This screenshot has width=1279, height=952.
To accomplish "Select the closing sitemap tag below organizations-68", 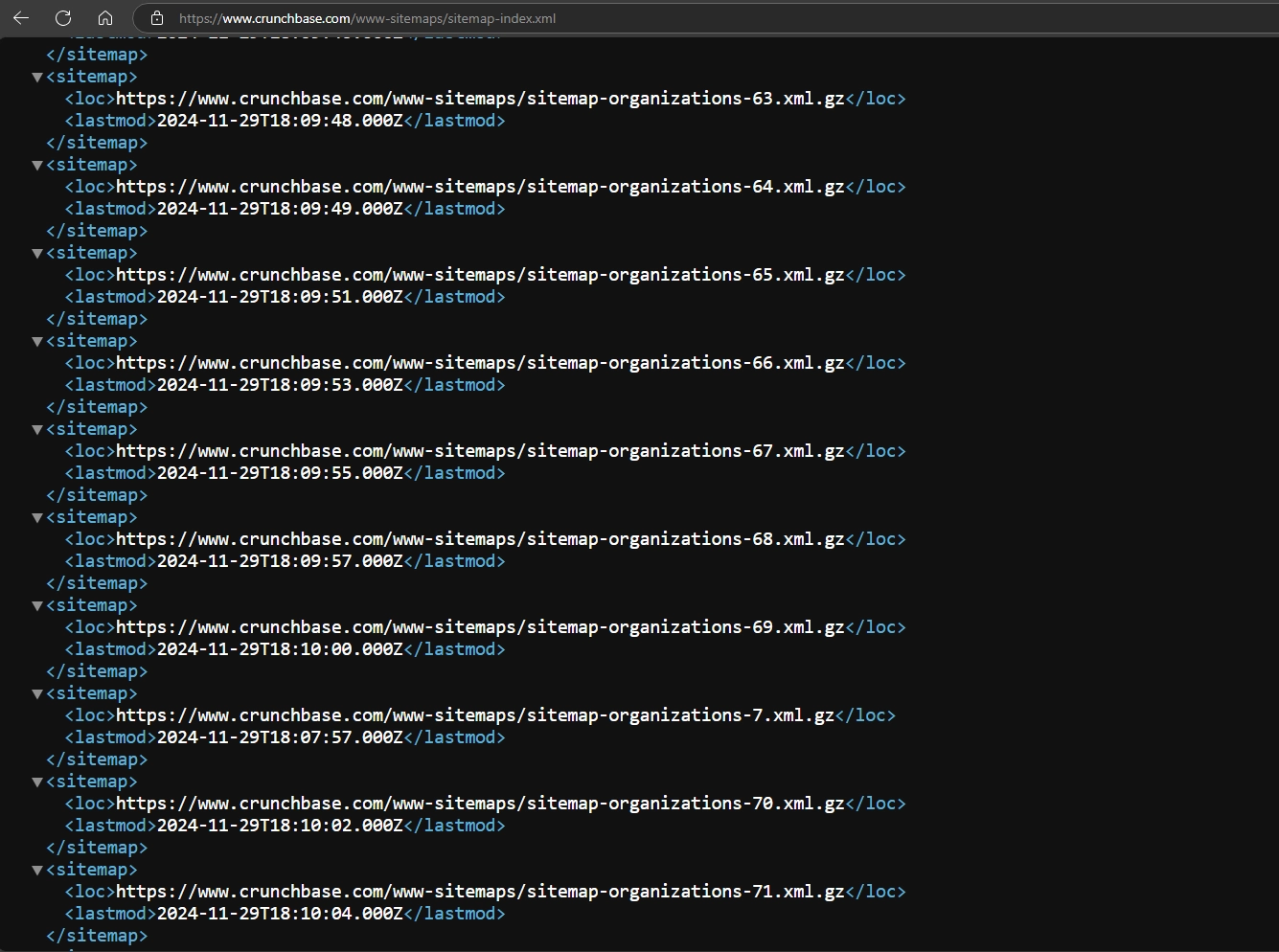I will (97, 582).
